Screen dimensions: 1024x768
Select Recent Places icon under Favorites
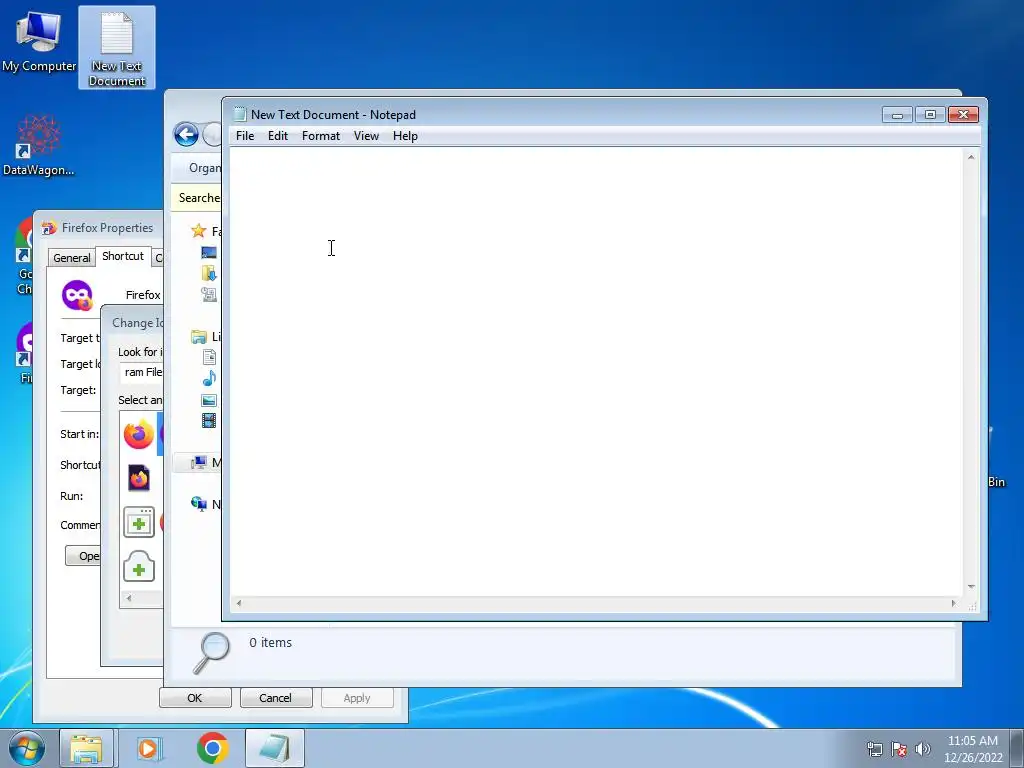[x=209, y=295]
